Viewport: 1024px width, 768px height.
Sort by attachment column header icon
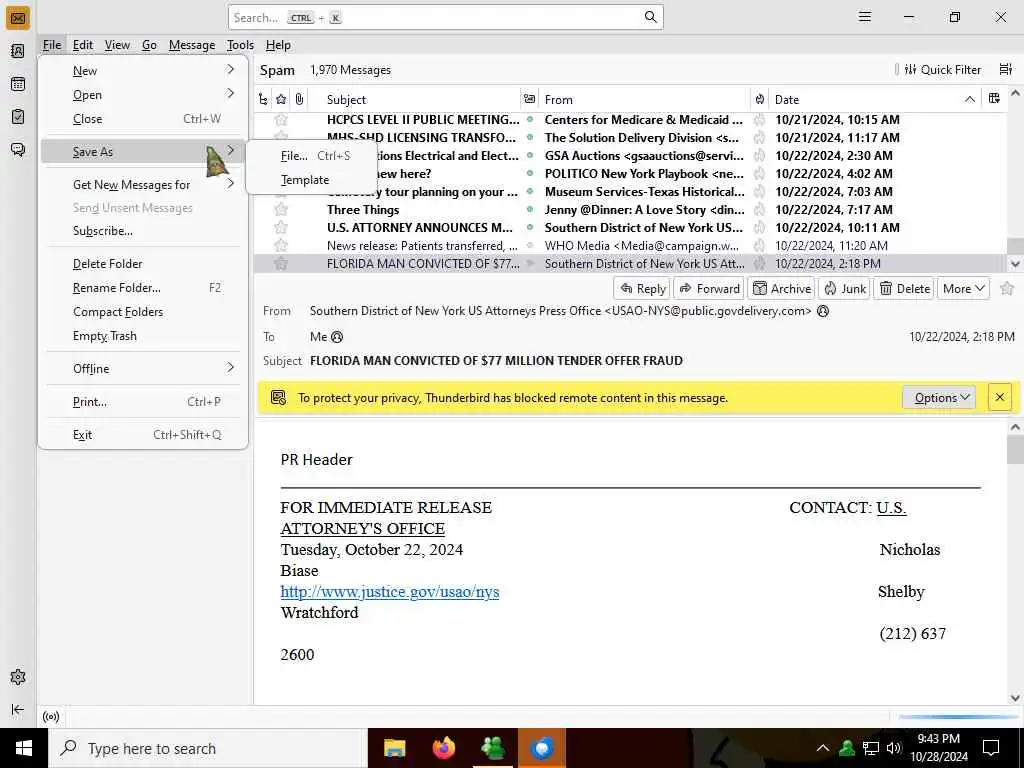(x=299, y=99)
